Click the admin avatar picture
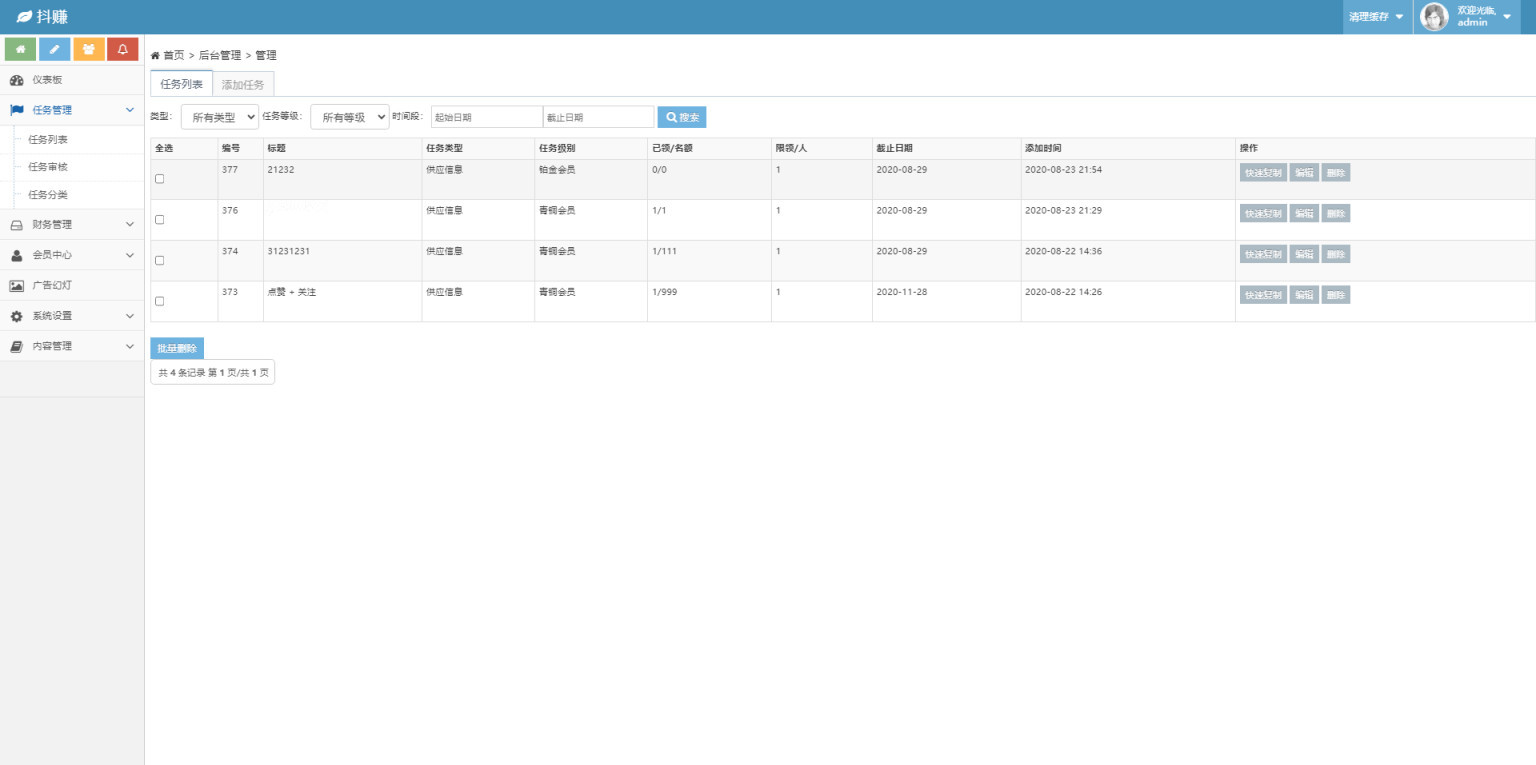This screenshot has height=765, width=1536. 1435,17
